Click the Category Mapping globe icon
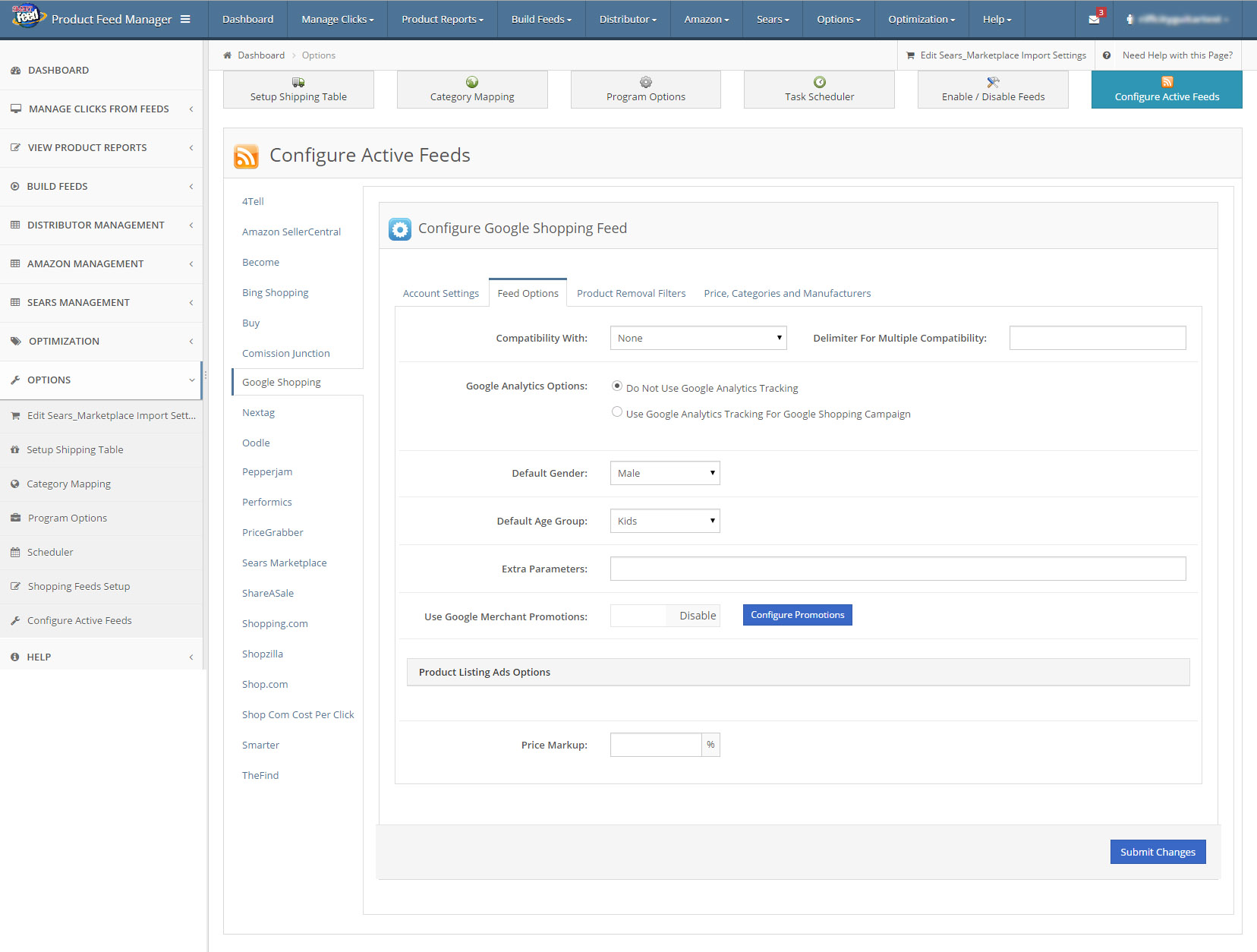This screenshot has height=952, width=1257. click(472, 82)
